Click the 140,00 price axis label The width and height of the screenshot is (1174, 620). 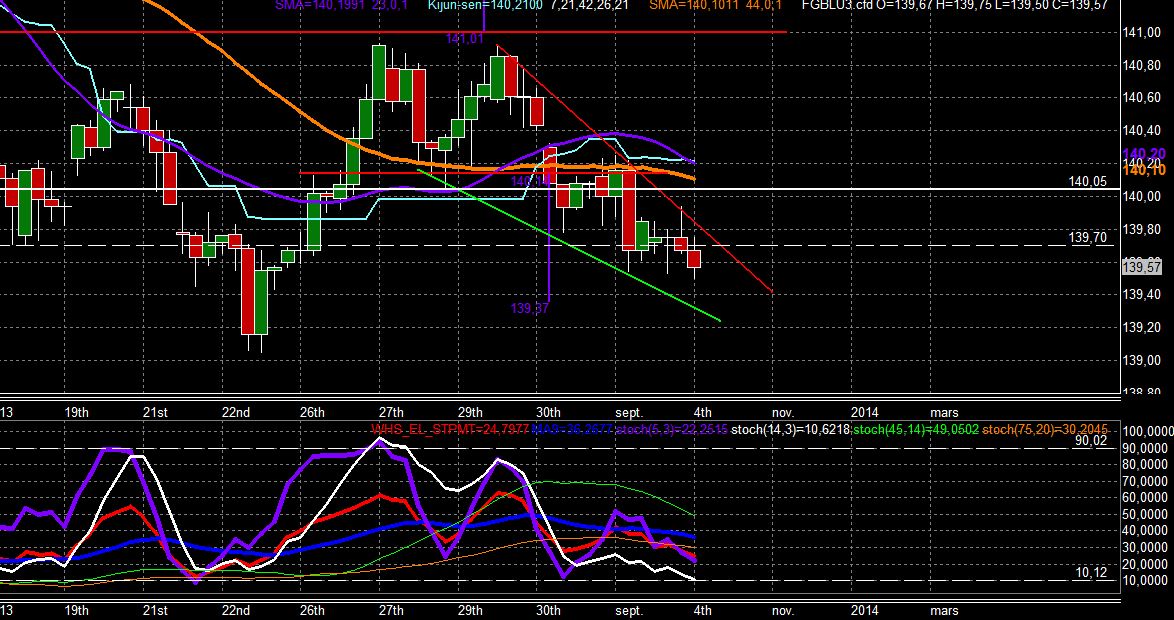pos(1143,196)
